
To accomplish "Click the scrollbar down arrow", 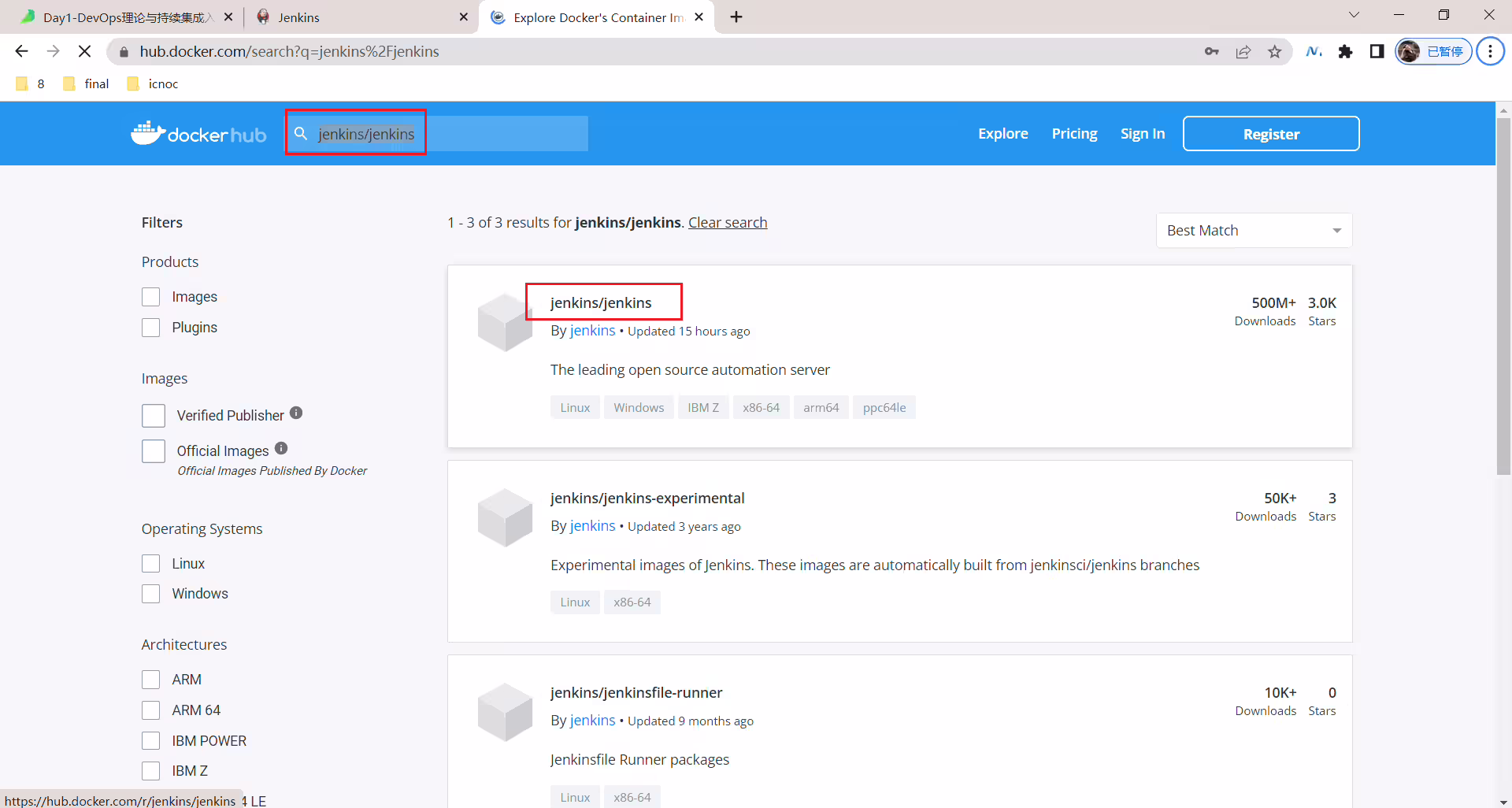I will click(1503, 801).
